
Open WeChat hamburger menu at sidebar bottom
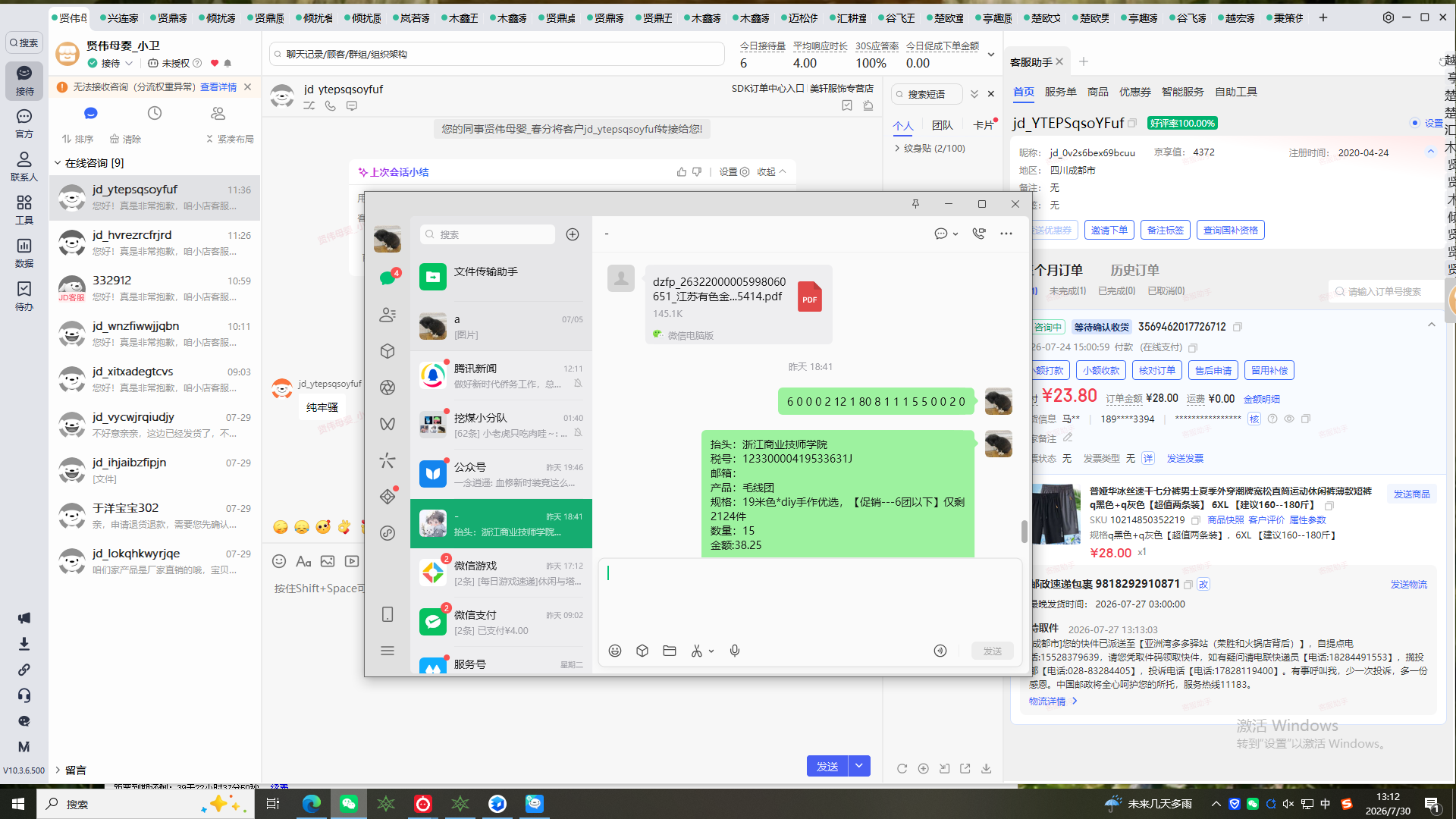tap(388, 651)
